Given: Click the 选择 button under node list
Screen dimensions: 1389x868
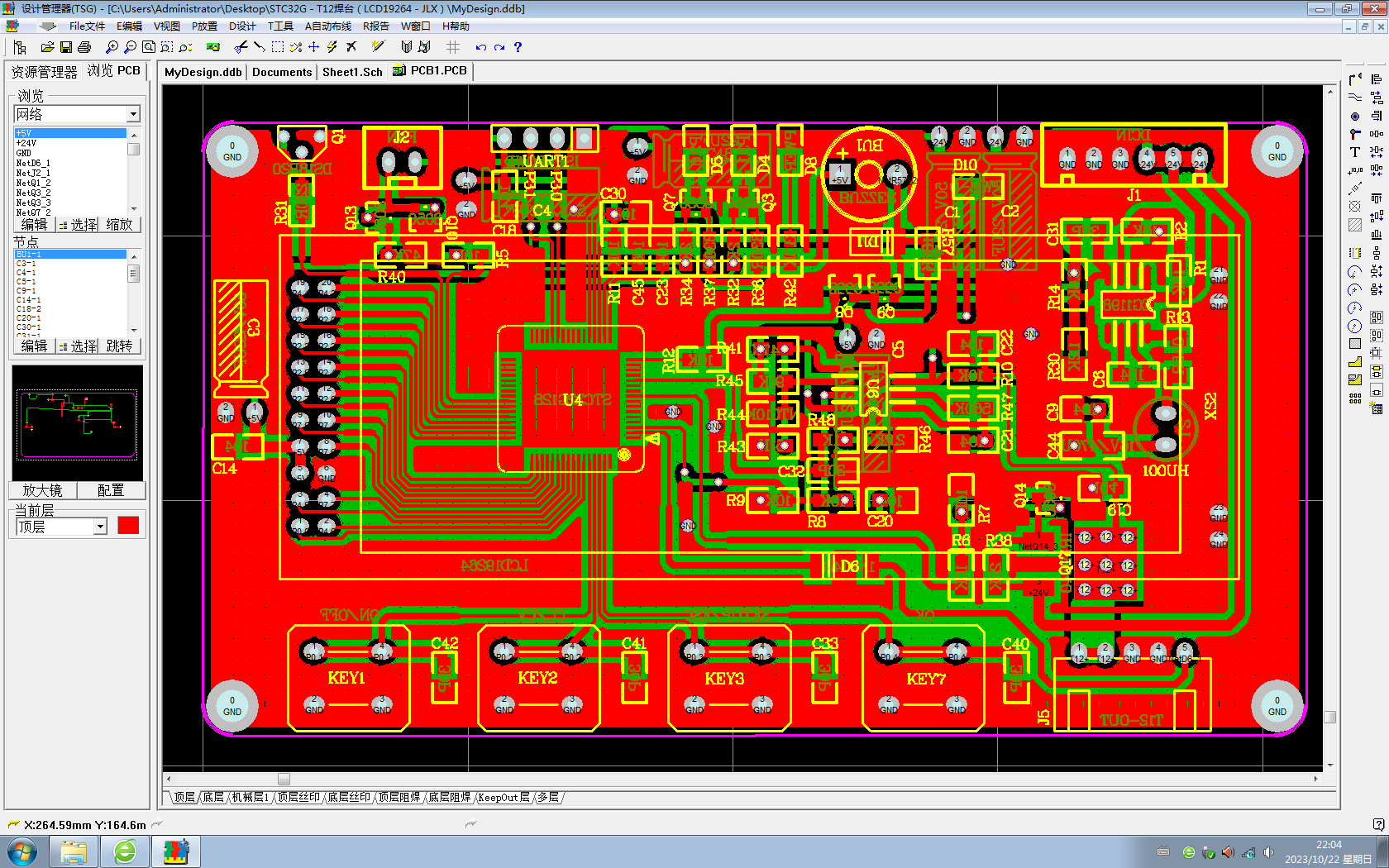Looking at the screenshot, I should tap(78, 346).
